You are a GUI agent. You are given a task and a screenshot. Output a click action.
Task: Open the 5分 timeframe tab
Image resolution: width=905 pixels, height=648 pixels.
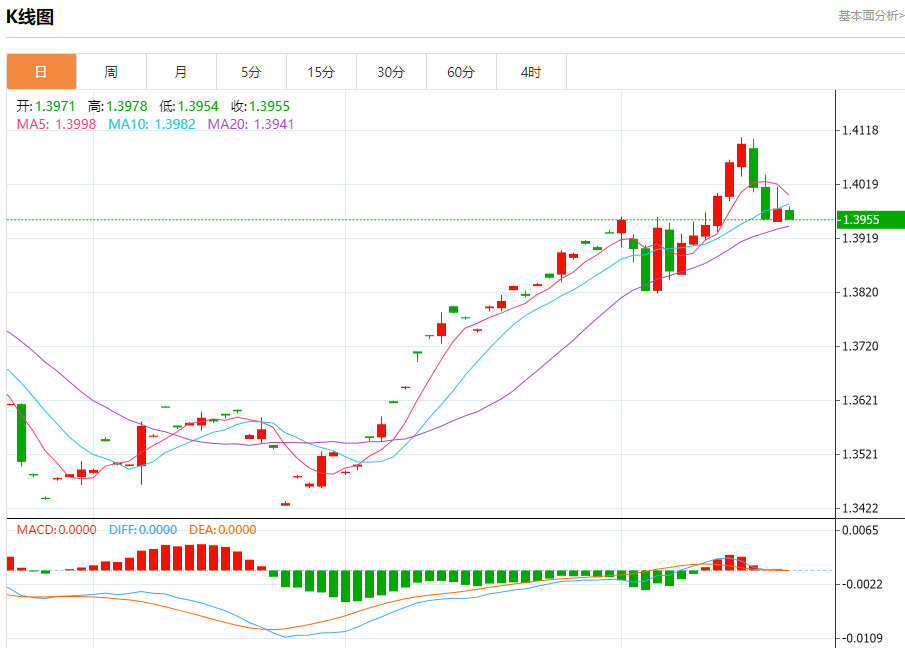pos(251,72)
